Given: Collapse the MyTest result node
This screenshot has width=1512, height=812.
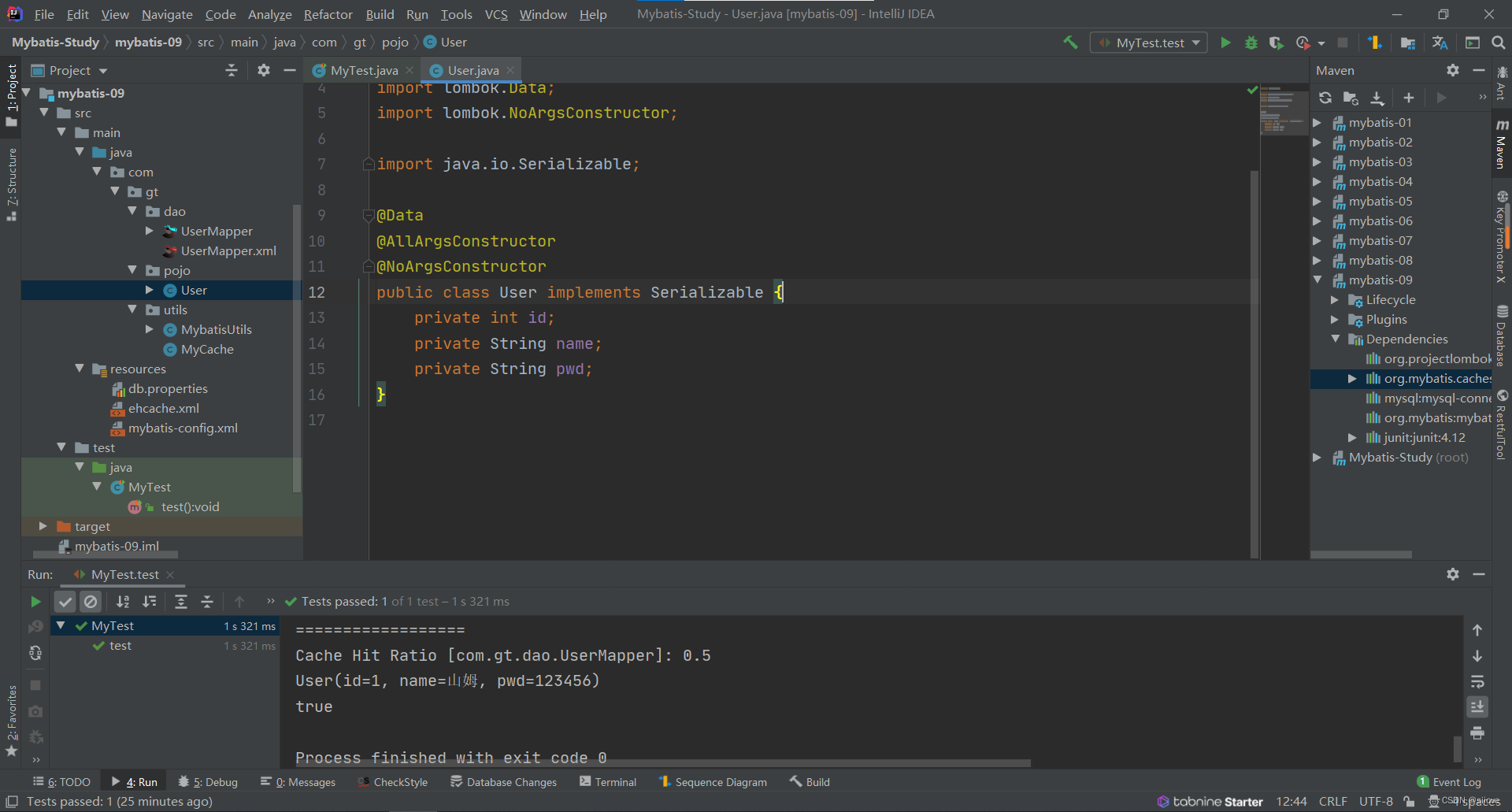Looking at the screenshot, I should (x=61, y=625).
